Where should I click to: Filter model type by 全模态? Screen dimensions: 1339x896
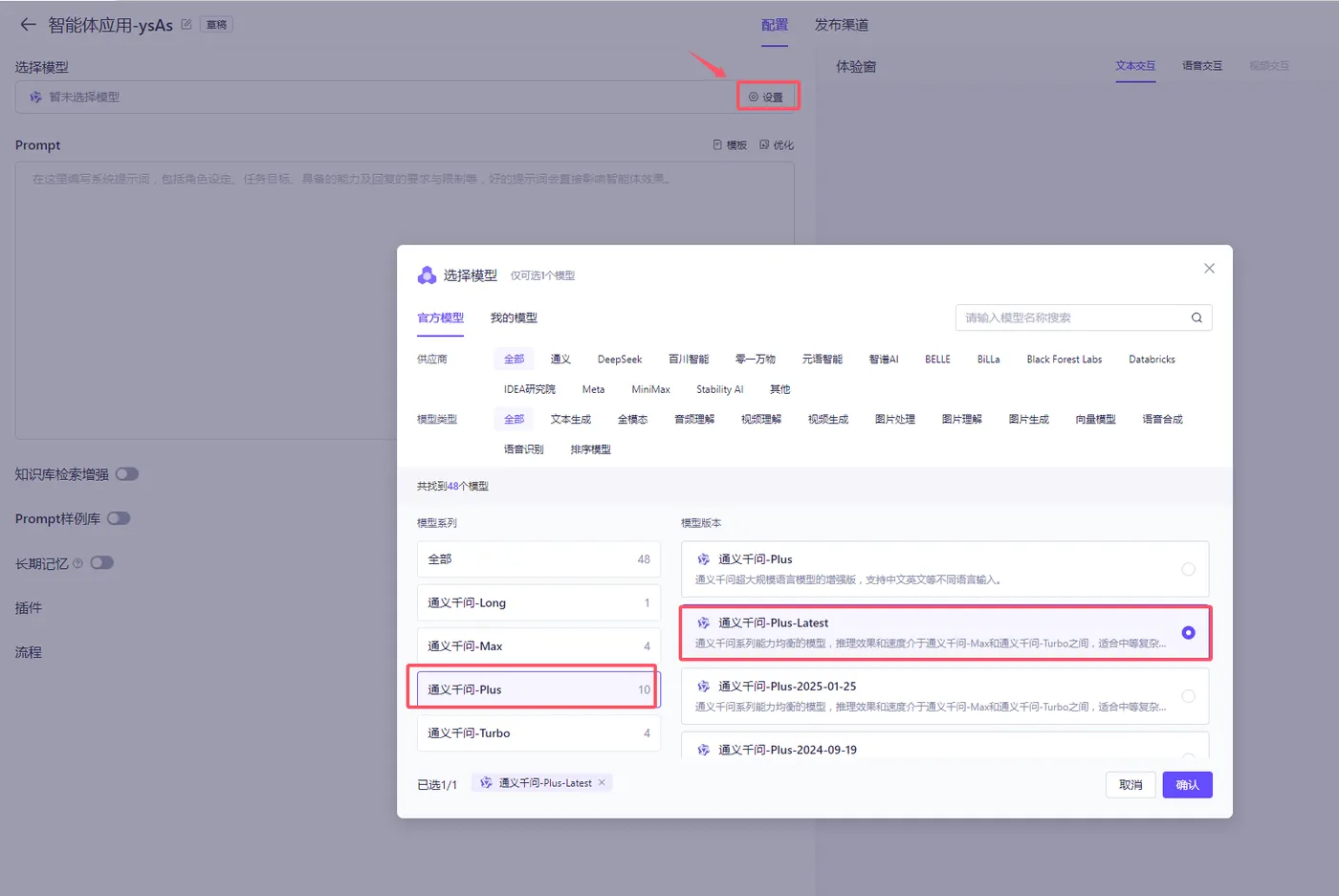[x=632, y=419]
